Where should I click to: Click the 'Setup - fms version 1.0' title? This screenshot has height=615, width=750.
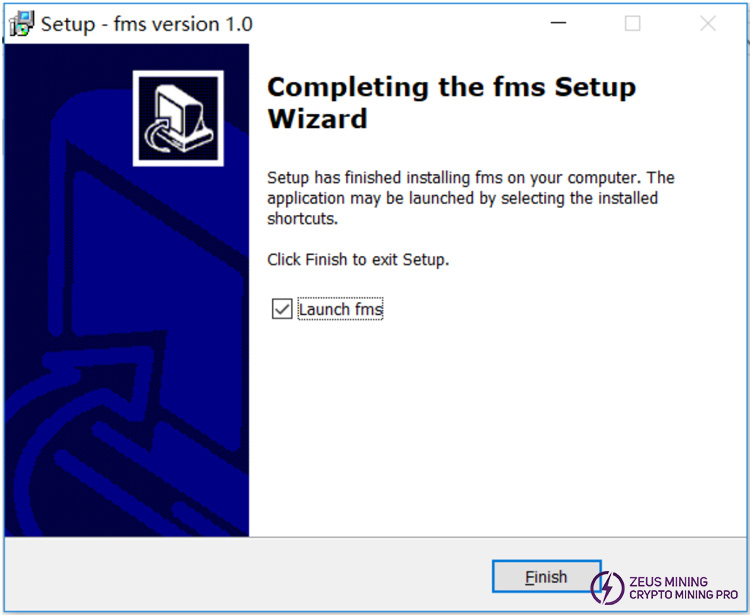pyautogui.click(x=146, y=24)
